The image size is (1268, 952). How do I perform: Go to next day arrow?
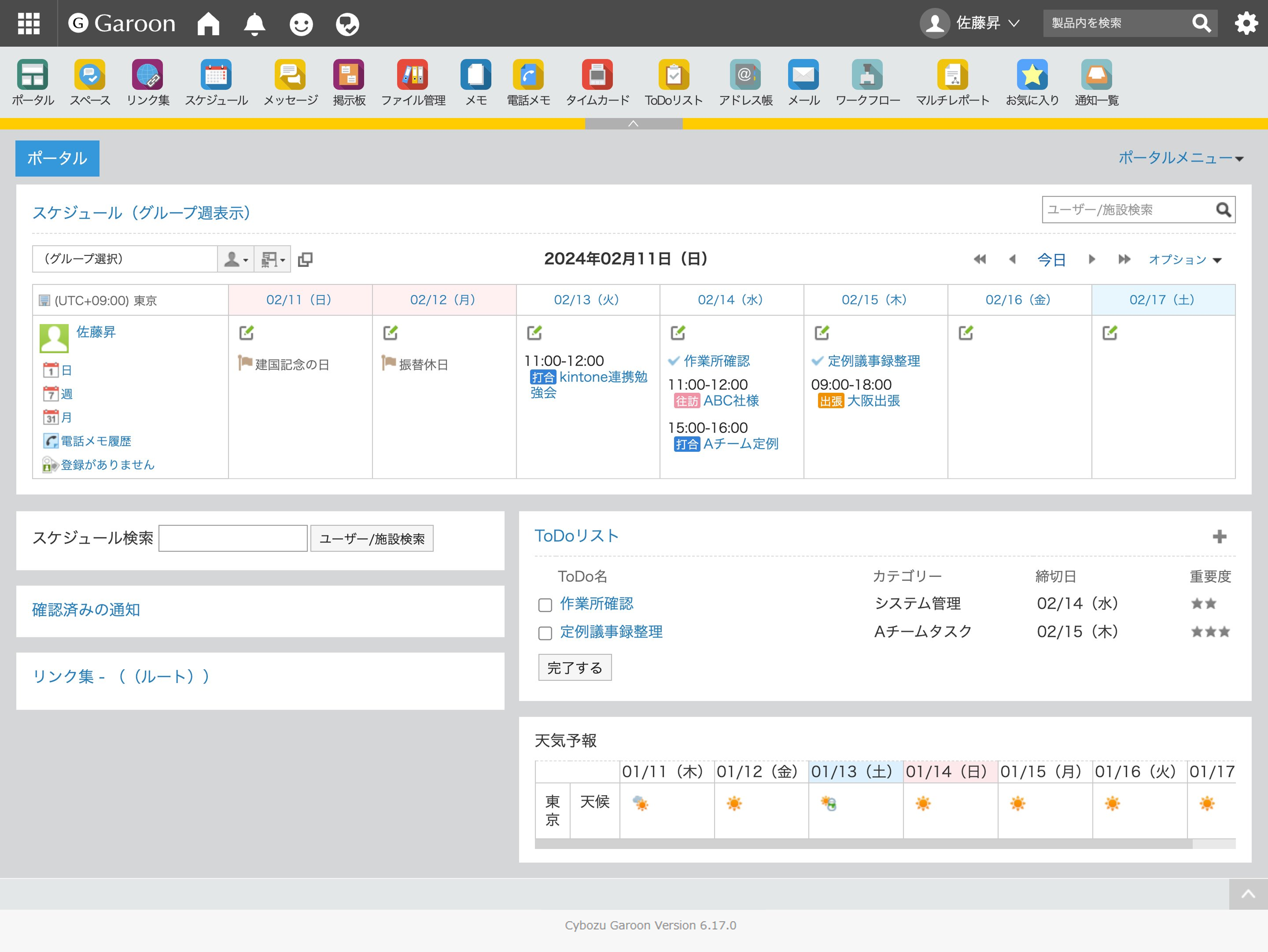[x=1091, y=260]
